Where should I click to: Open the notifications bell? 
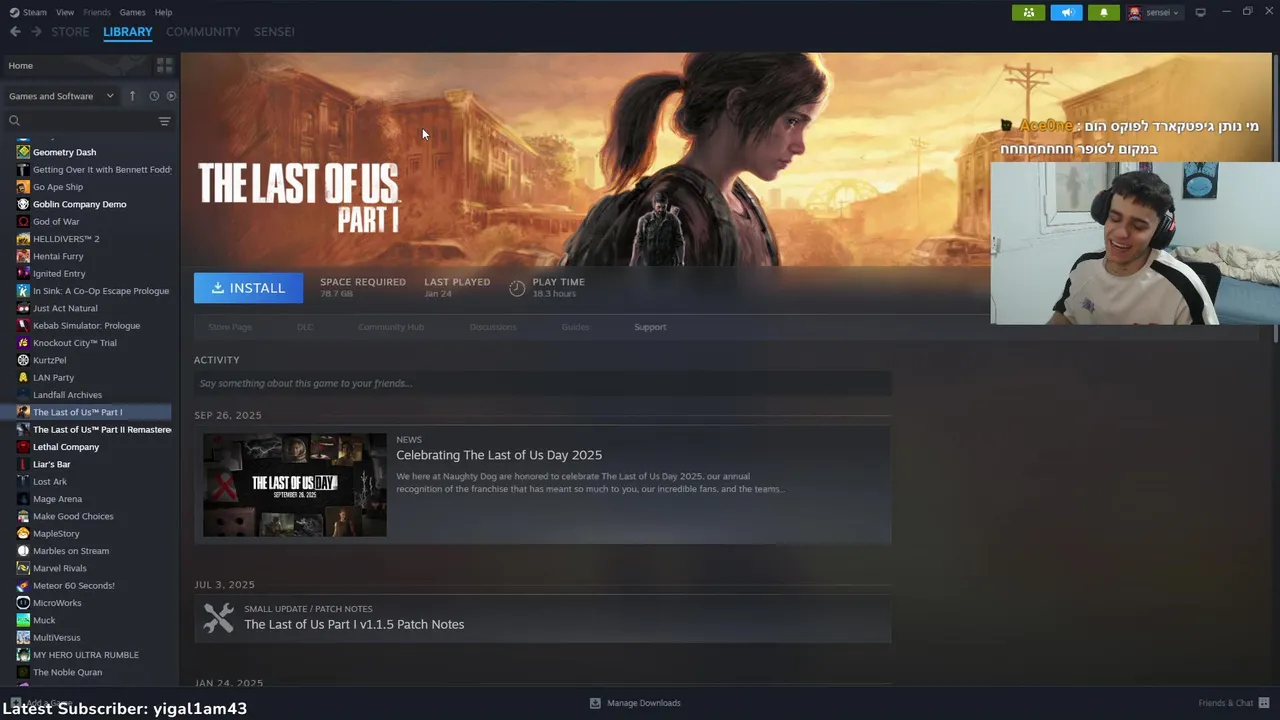(1104, 12)
